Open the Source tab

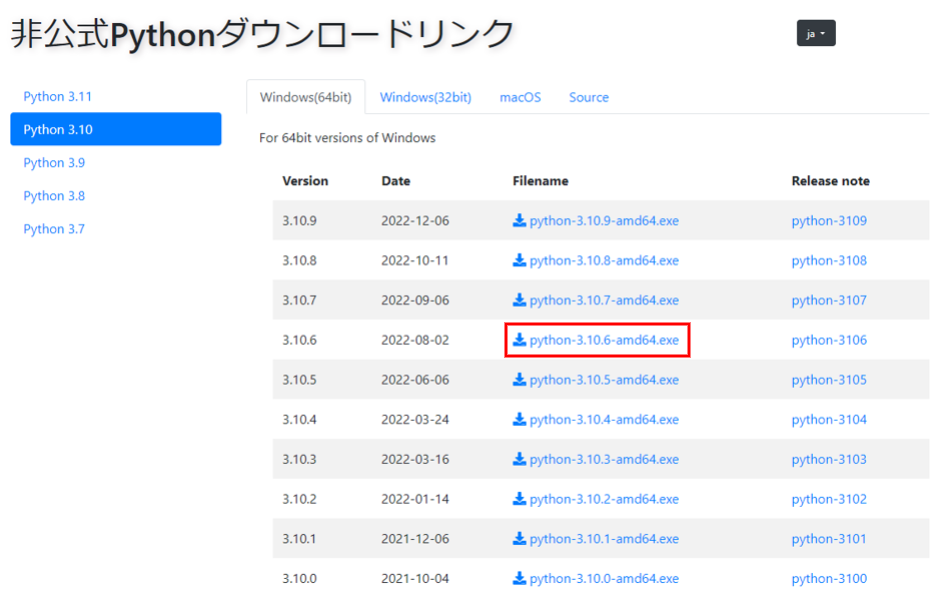point(588,97)
